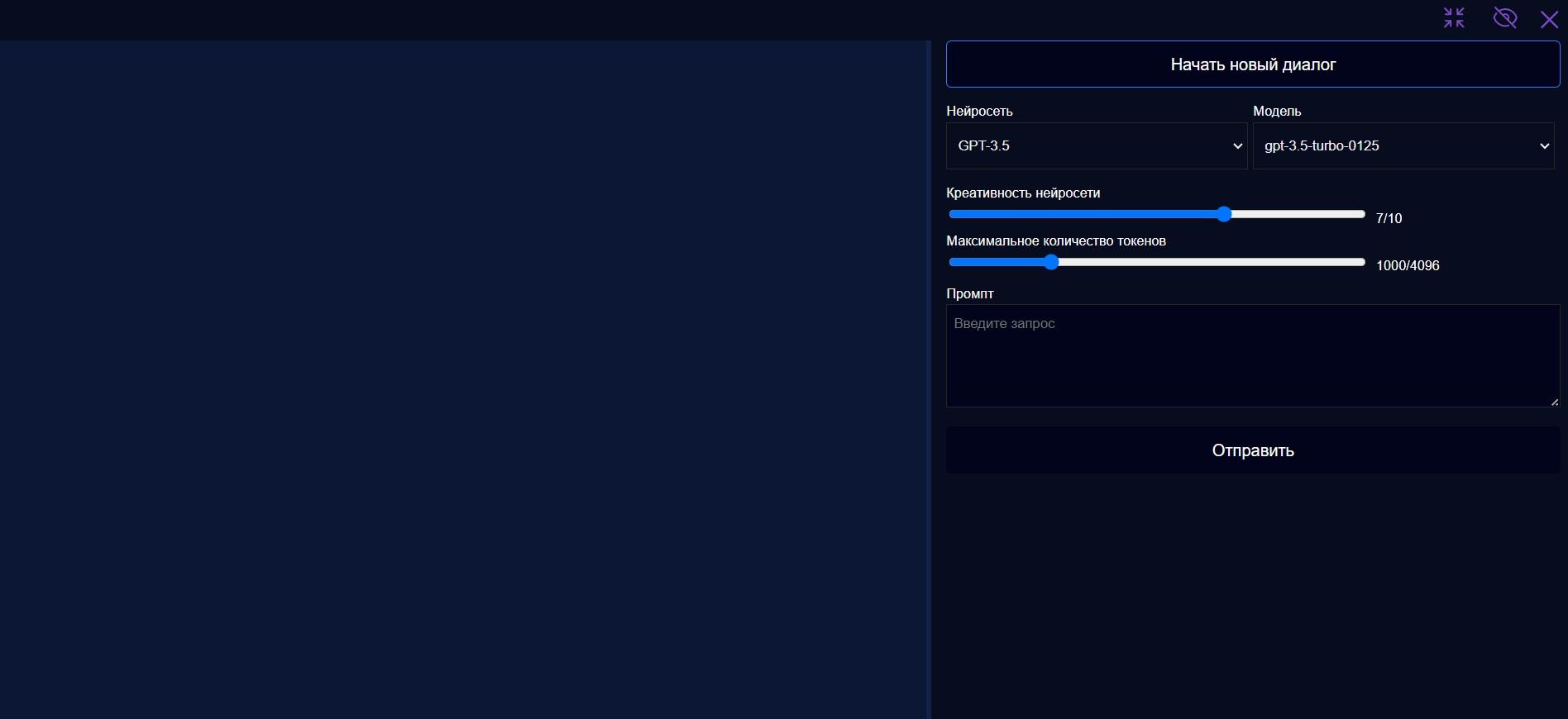Click the Максимальное количество токенов slider handle
This screenshot has height=719, width=1568.
1051,262
